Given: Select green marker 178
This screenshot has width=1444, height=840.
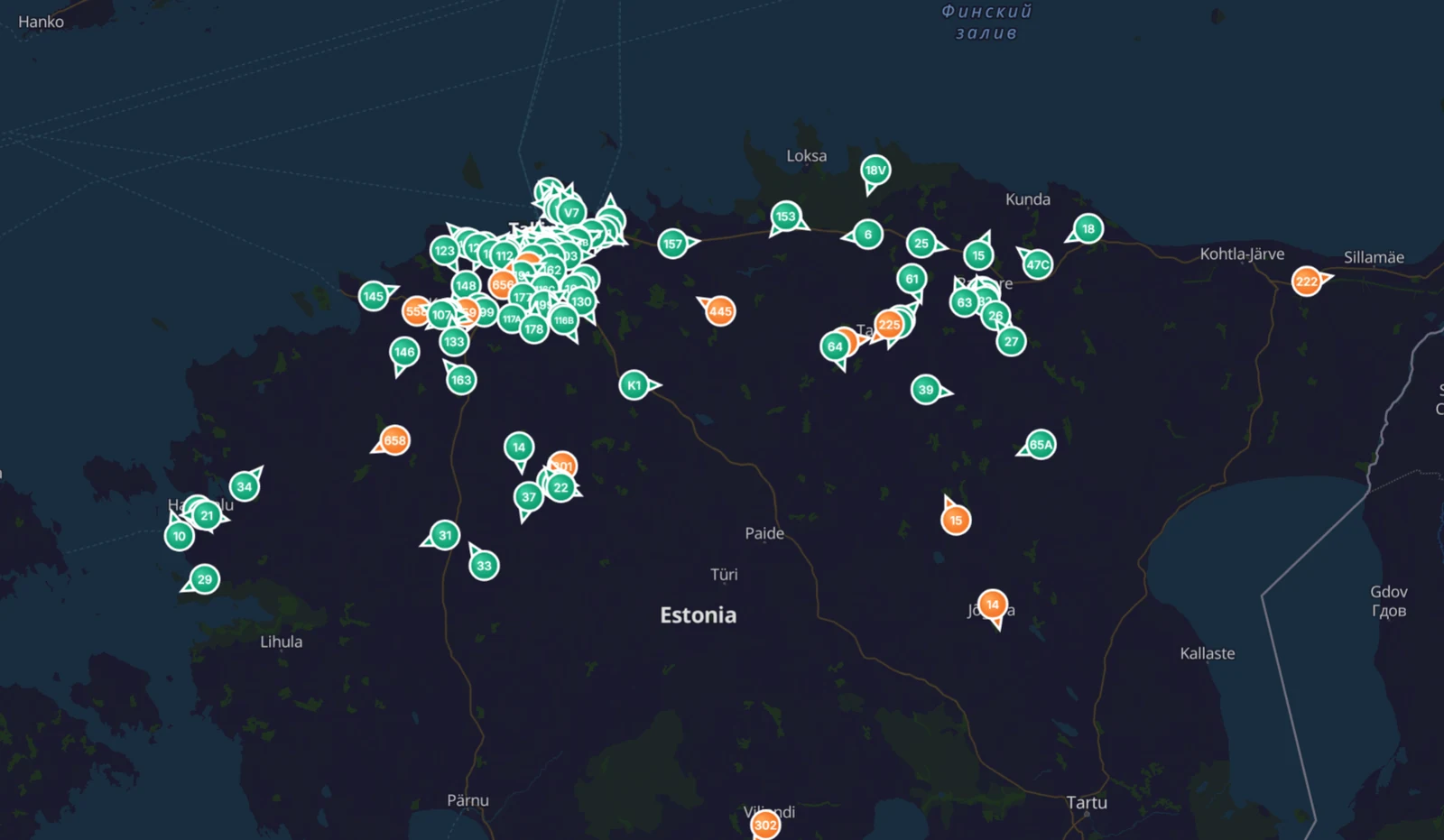Looking at the screenshot, I should coord(534,329).
